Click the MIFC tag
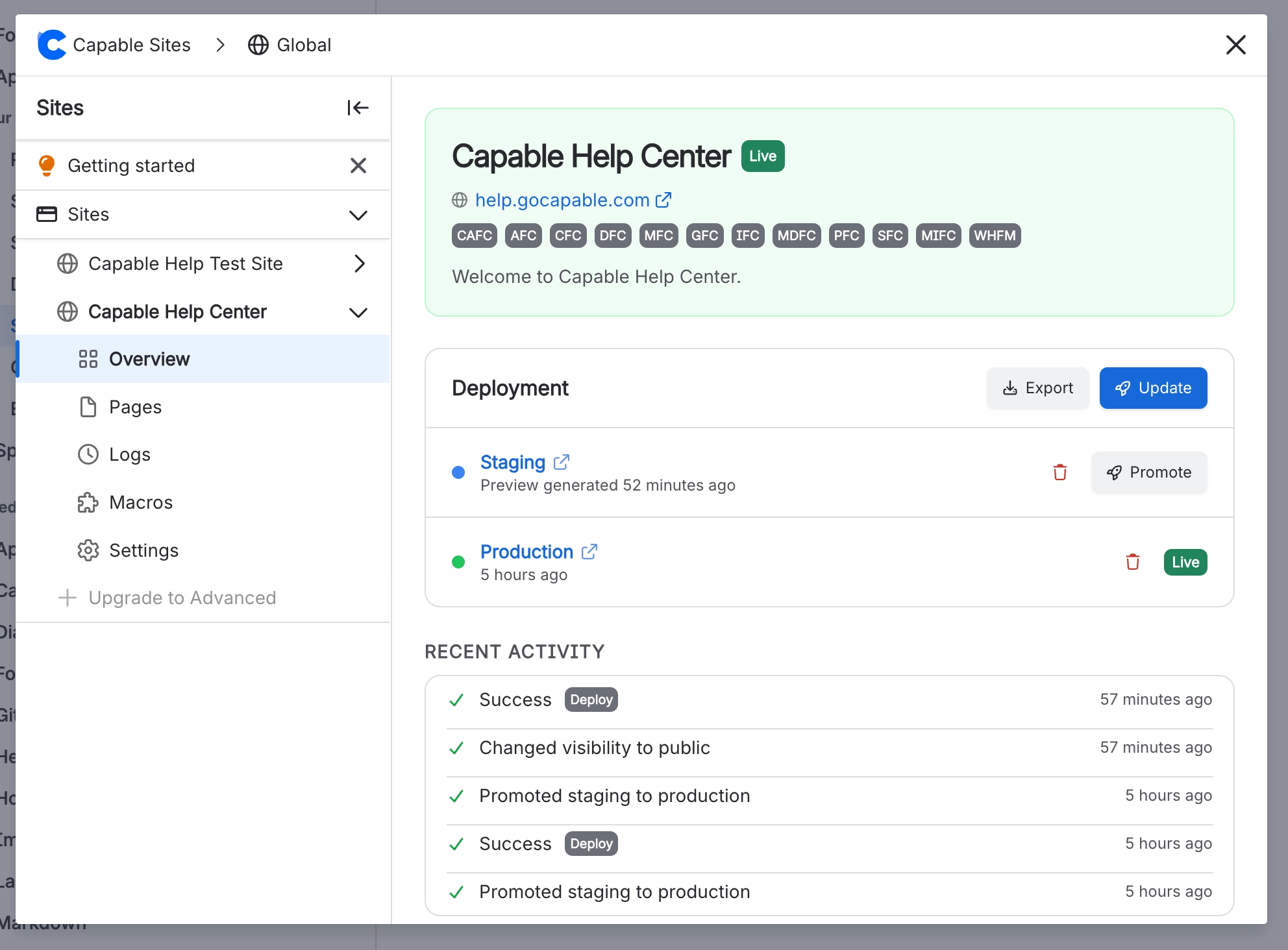Image resolution: width=1288 pixels, height=950 pixels. pyautogui.click(x=938, y=236)
